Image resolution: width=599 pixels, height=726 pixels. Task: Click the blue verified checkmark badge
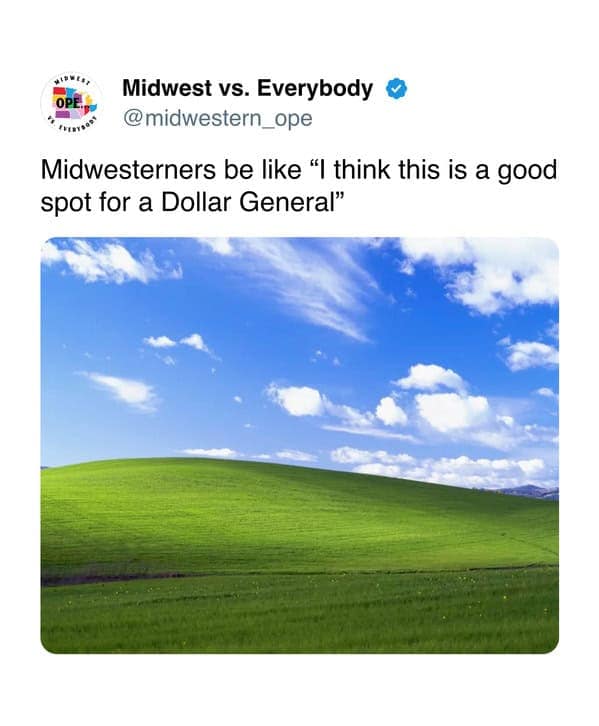[x=397, y=89]
